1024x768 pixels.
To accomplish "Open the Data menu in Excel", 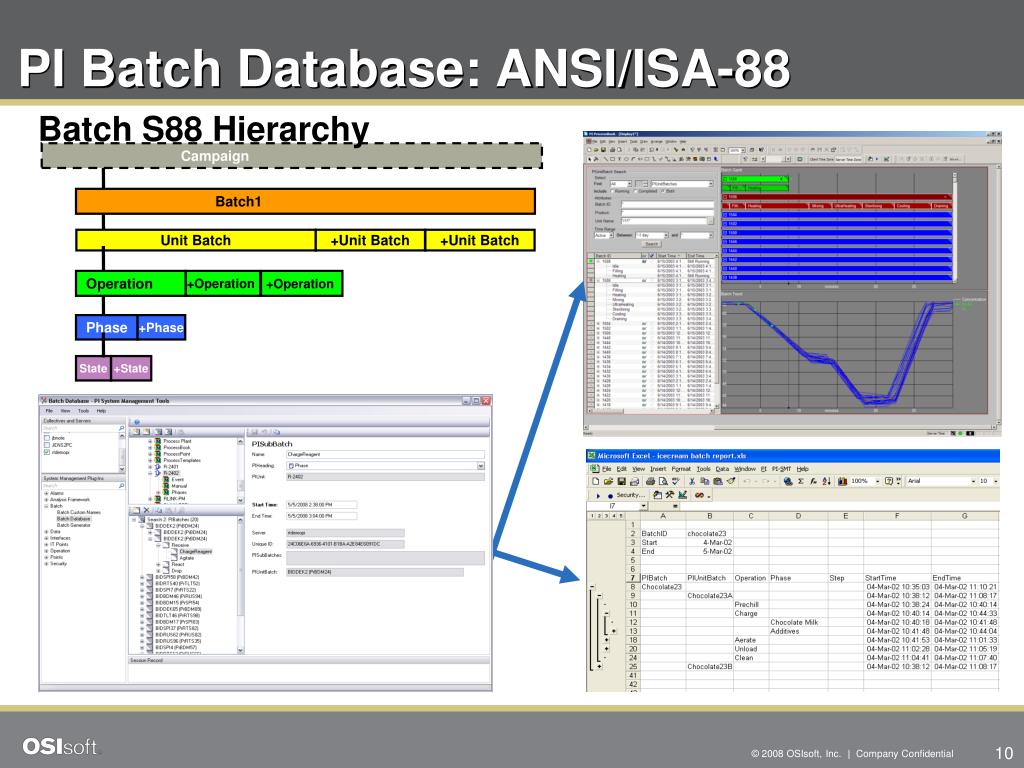I will (x=722, y=469).
